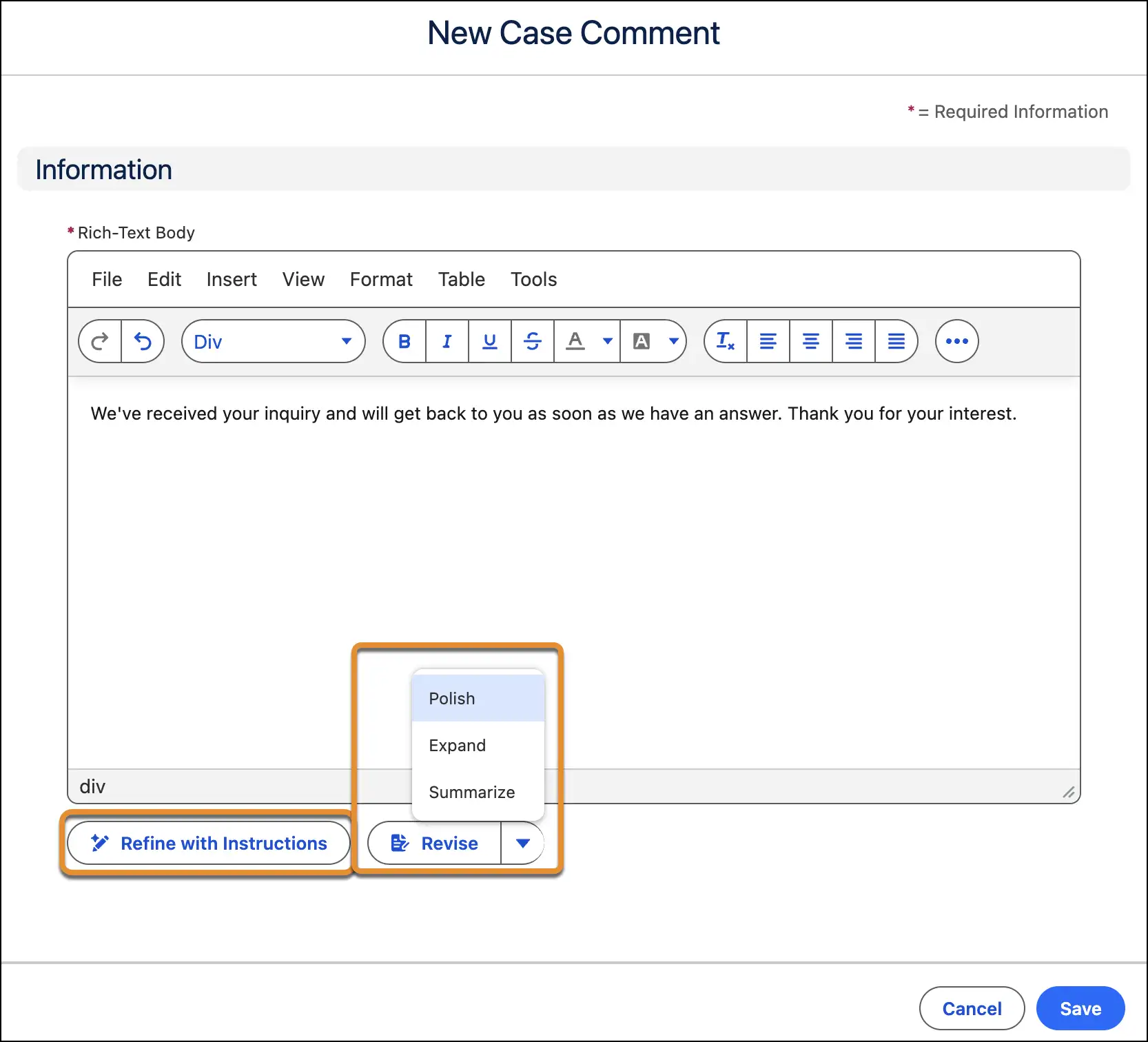Click the Revise button
The image size is (1148, 1042).
(435, 843)
